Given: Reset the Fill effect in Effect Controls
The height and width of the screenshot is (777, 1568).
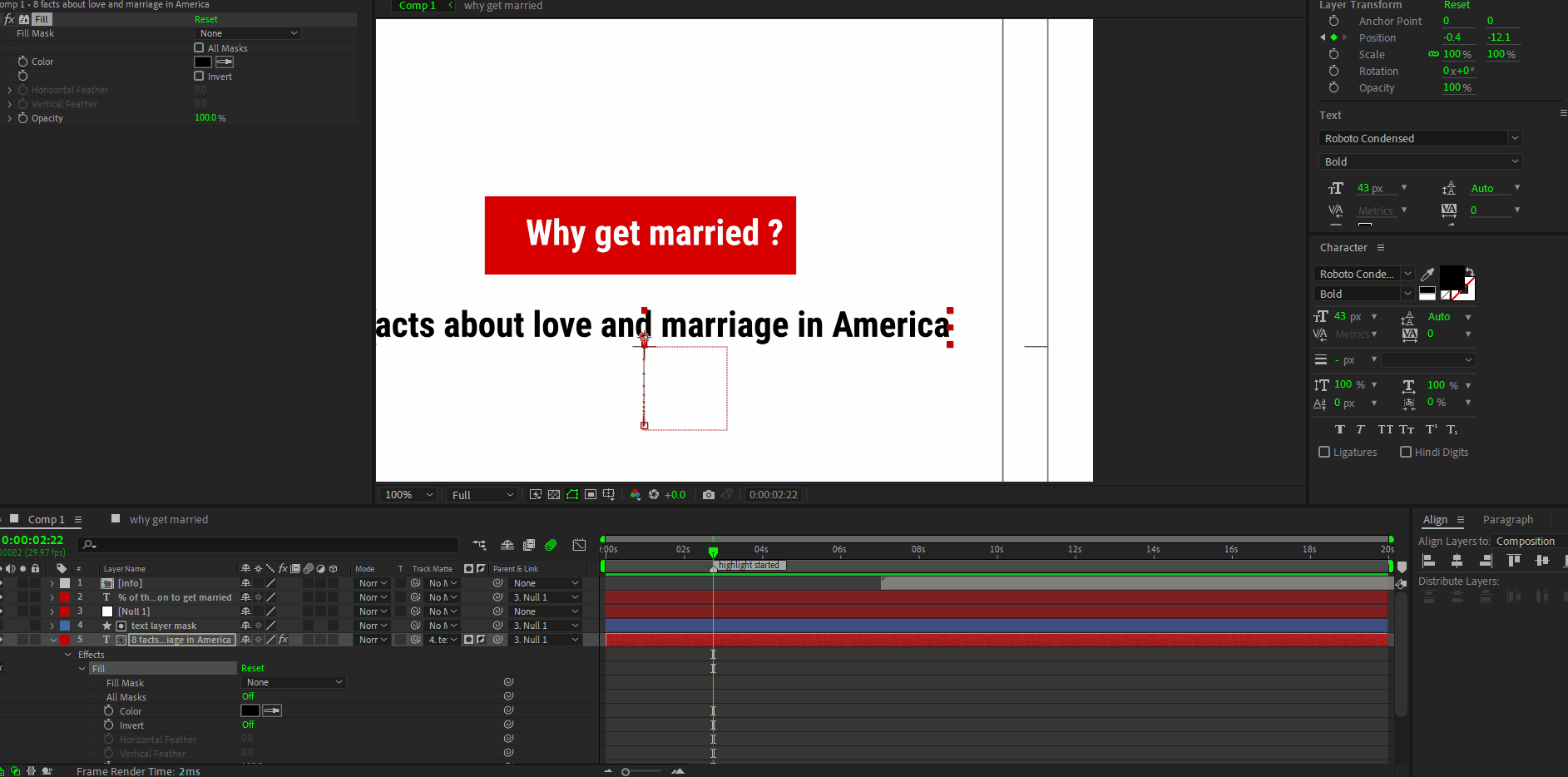Looking at the screenshot, I should [x=206, y=19].
